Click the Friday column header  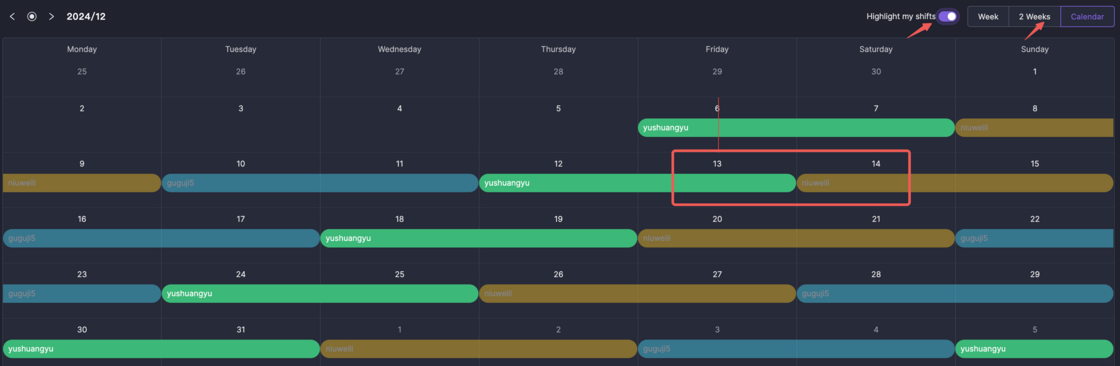(x=717, y=49)
